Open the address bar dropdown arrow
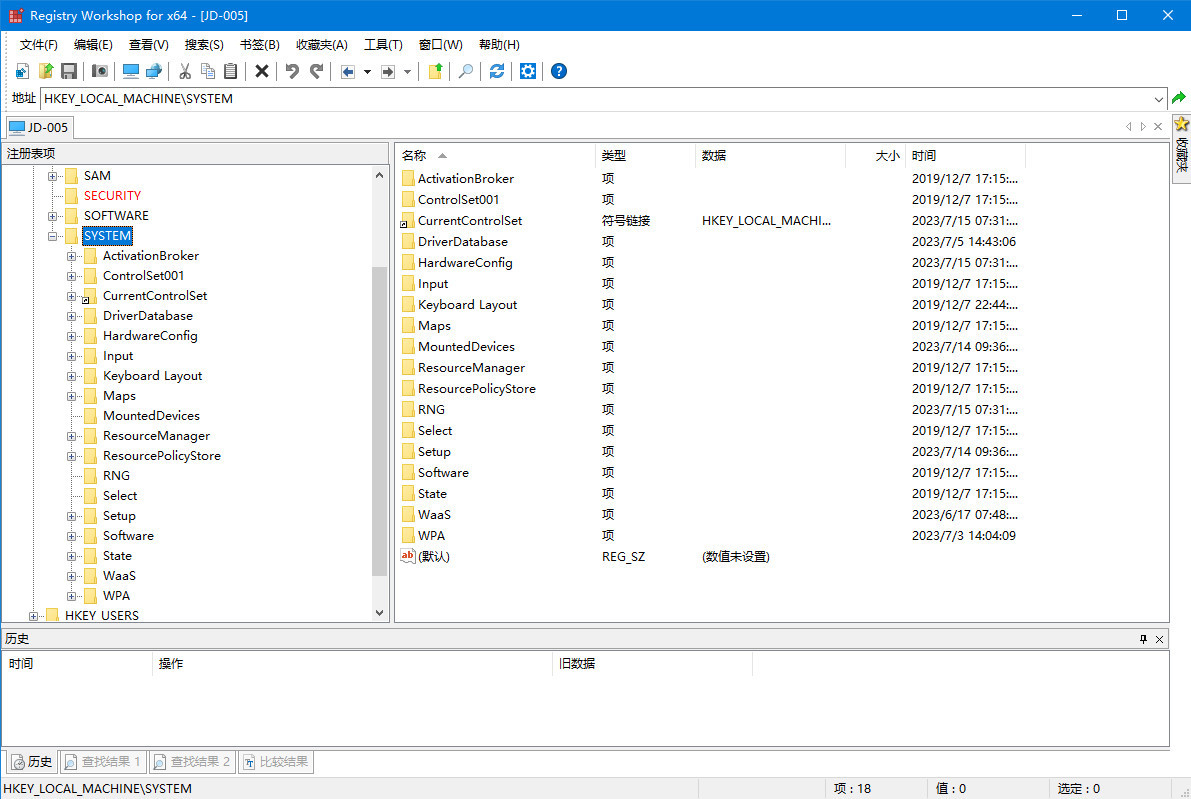This screenshot has height=799, width=1191. coord(1159,99)
